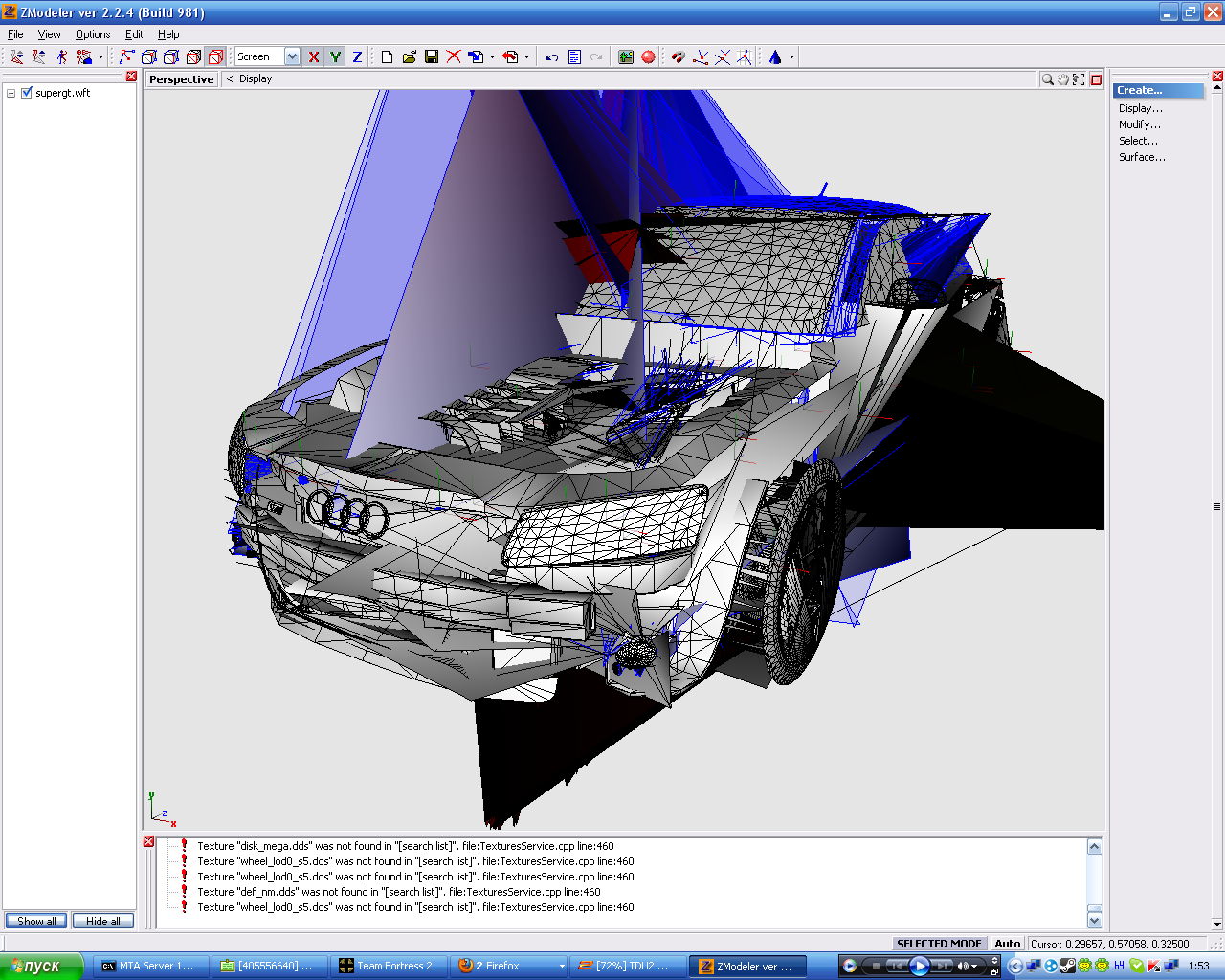This screenshot has height=980, width=1225.
Task: Close the objects tree panel
Action: point(131,77)
